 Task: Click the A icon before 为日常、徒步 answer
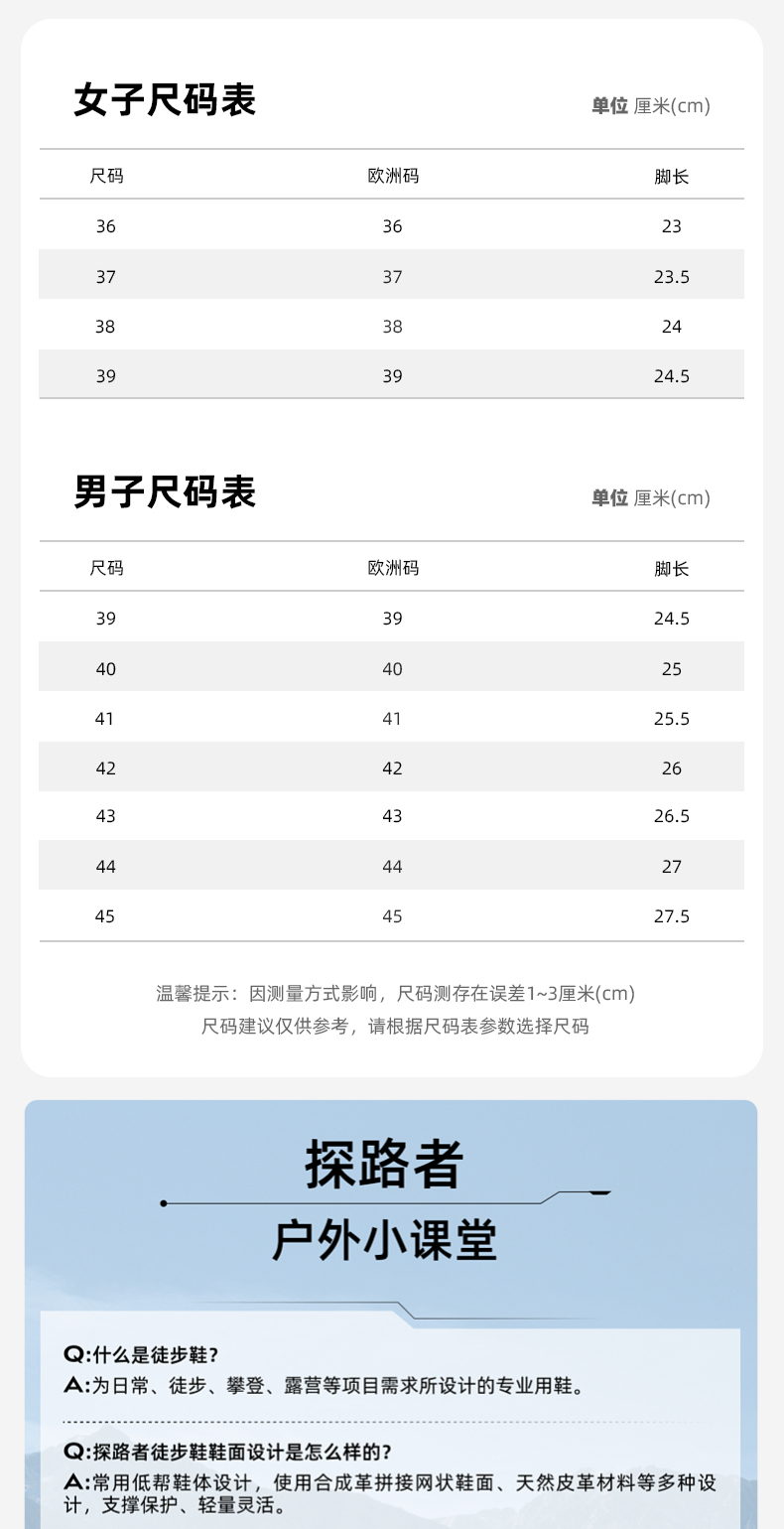[x=74, y=1386]
